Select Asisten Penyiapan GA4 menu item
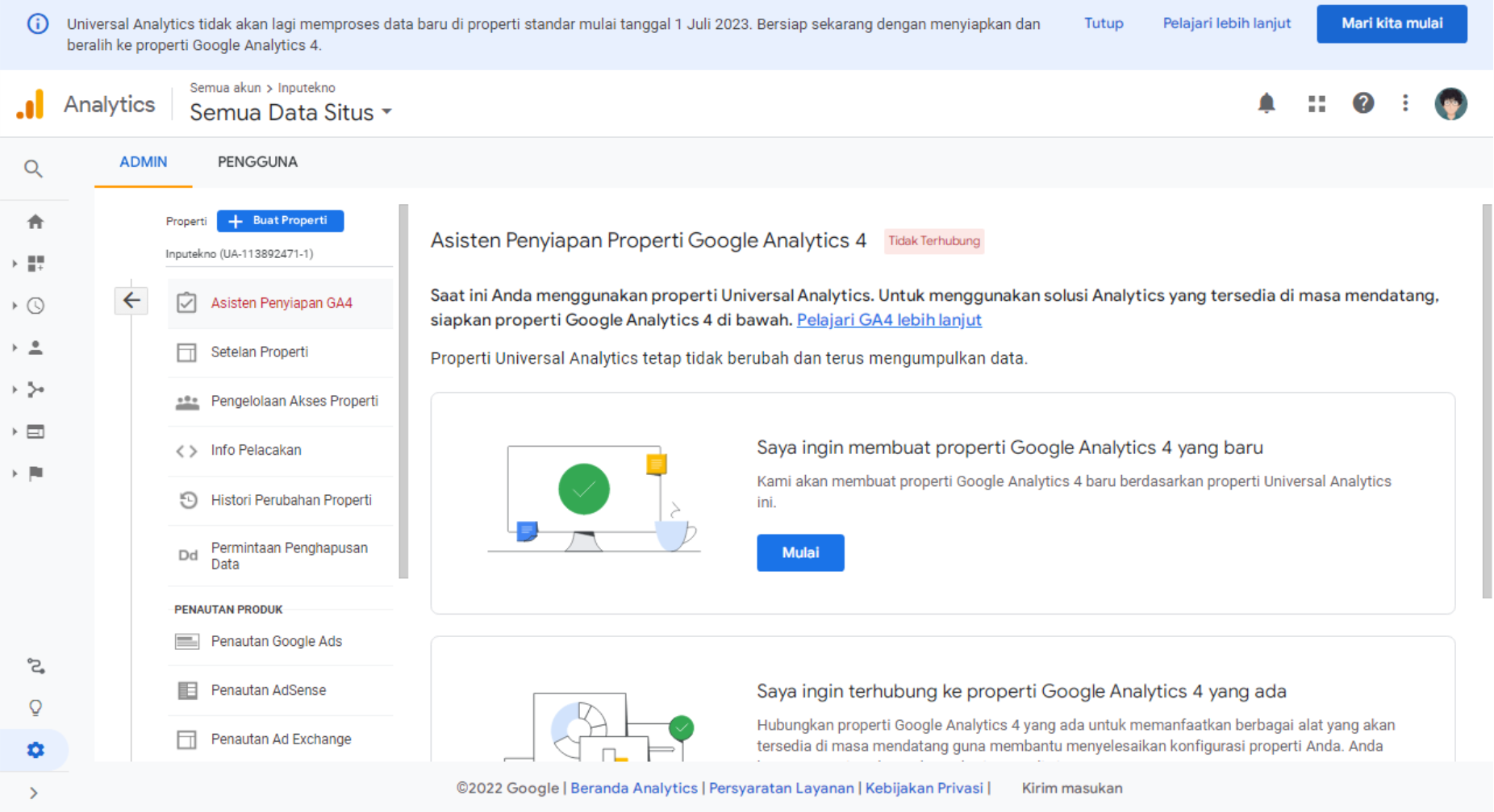This screenshot has height=812, width=1494. 280,303
